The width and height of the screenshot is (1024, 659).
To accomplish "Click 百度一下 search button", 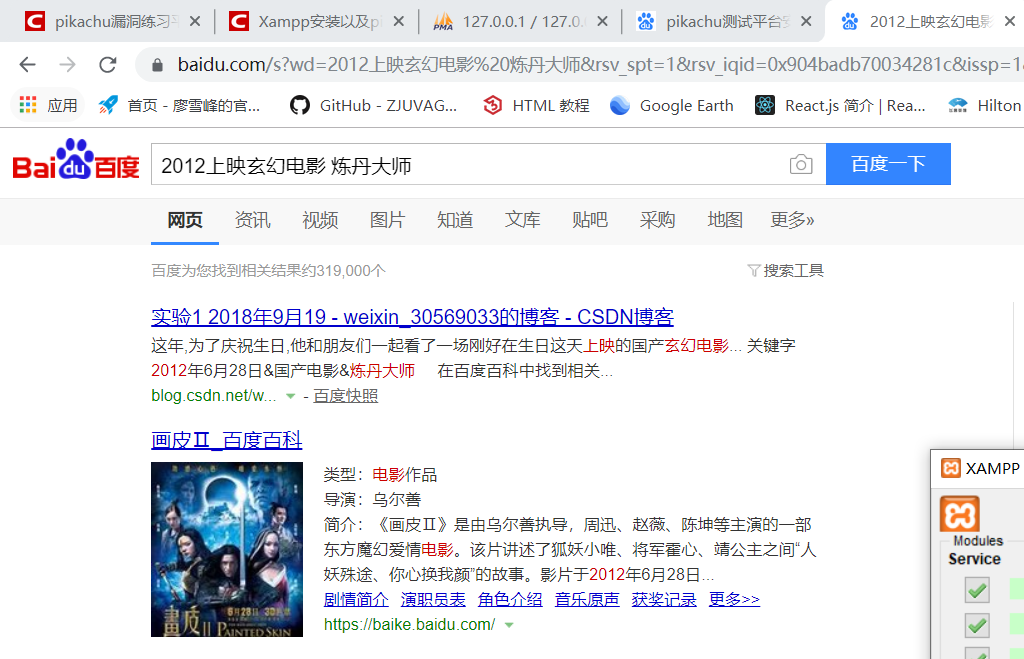I will tap(888, 164).
